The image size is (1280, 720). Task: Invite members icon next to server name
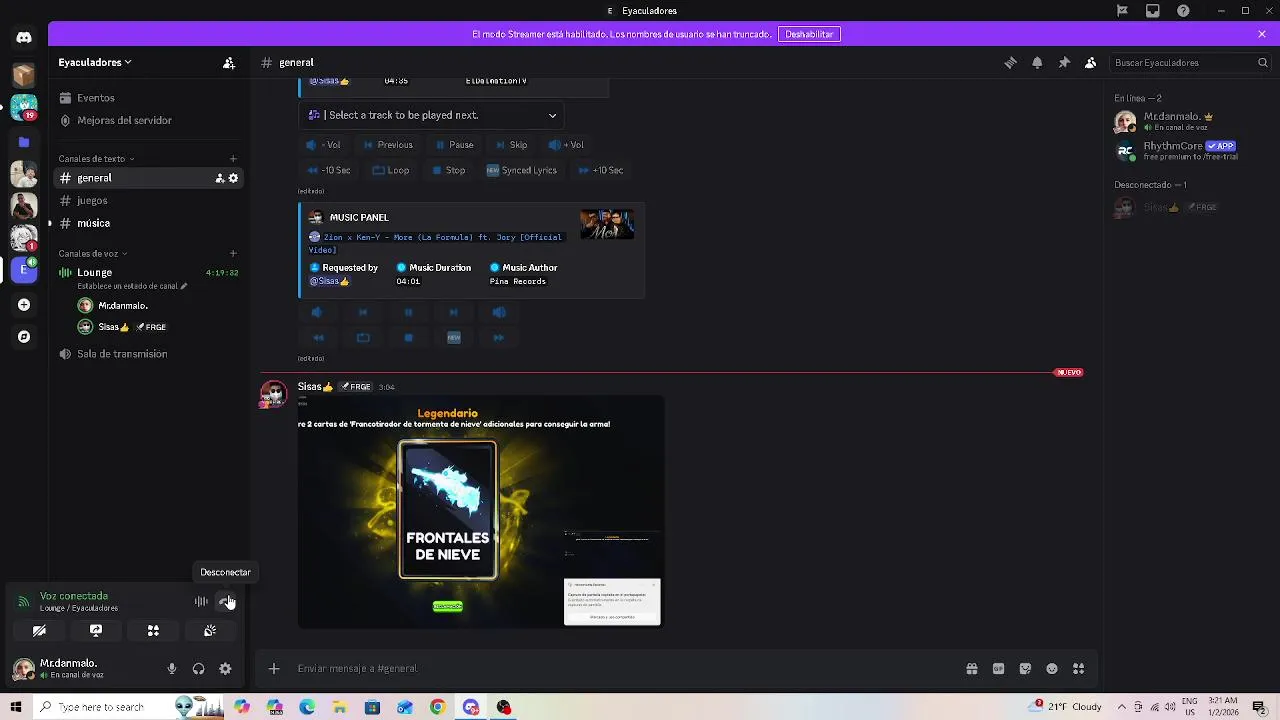point(229,62)
